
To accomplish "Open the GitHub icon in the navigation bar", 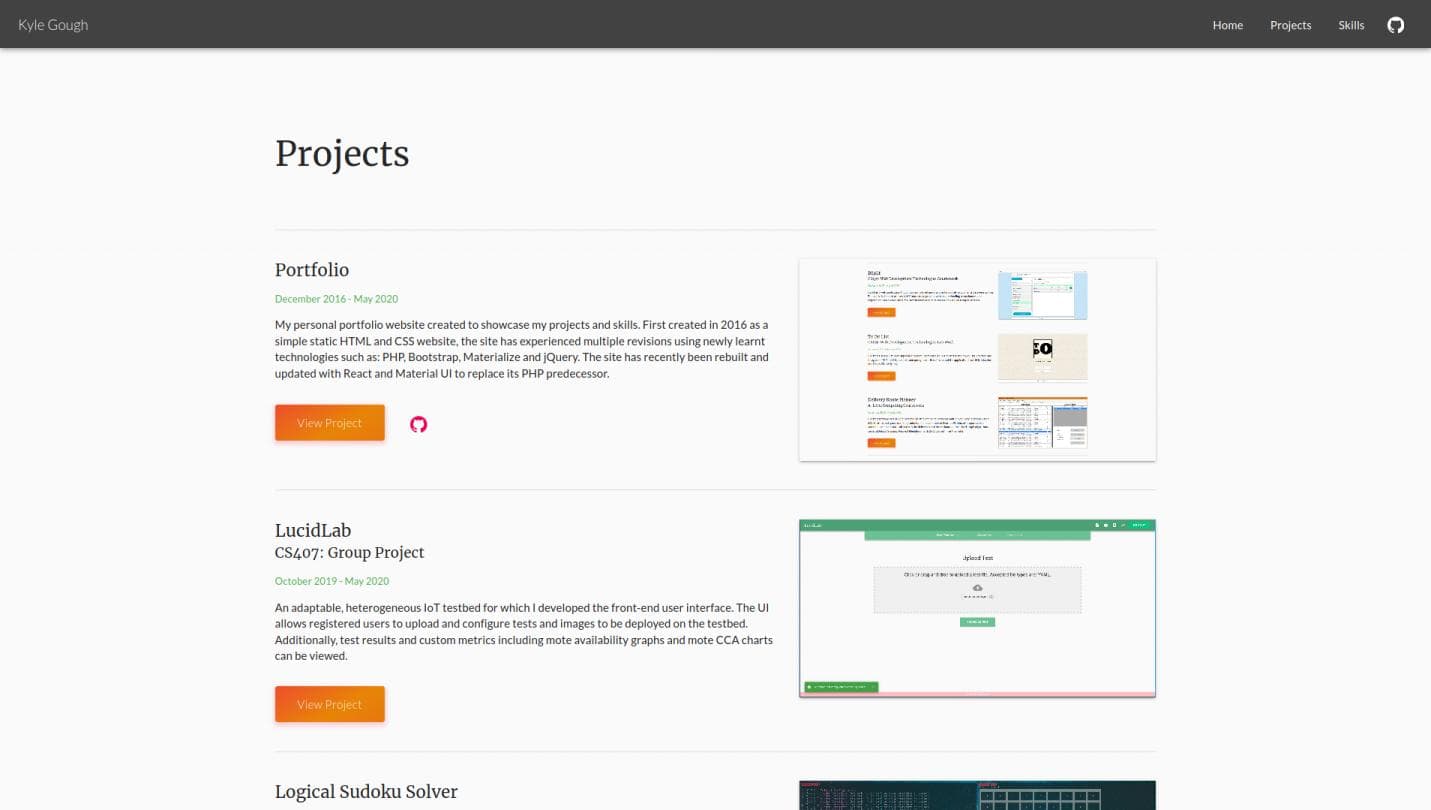I will pos(1395,25).
